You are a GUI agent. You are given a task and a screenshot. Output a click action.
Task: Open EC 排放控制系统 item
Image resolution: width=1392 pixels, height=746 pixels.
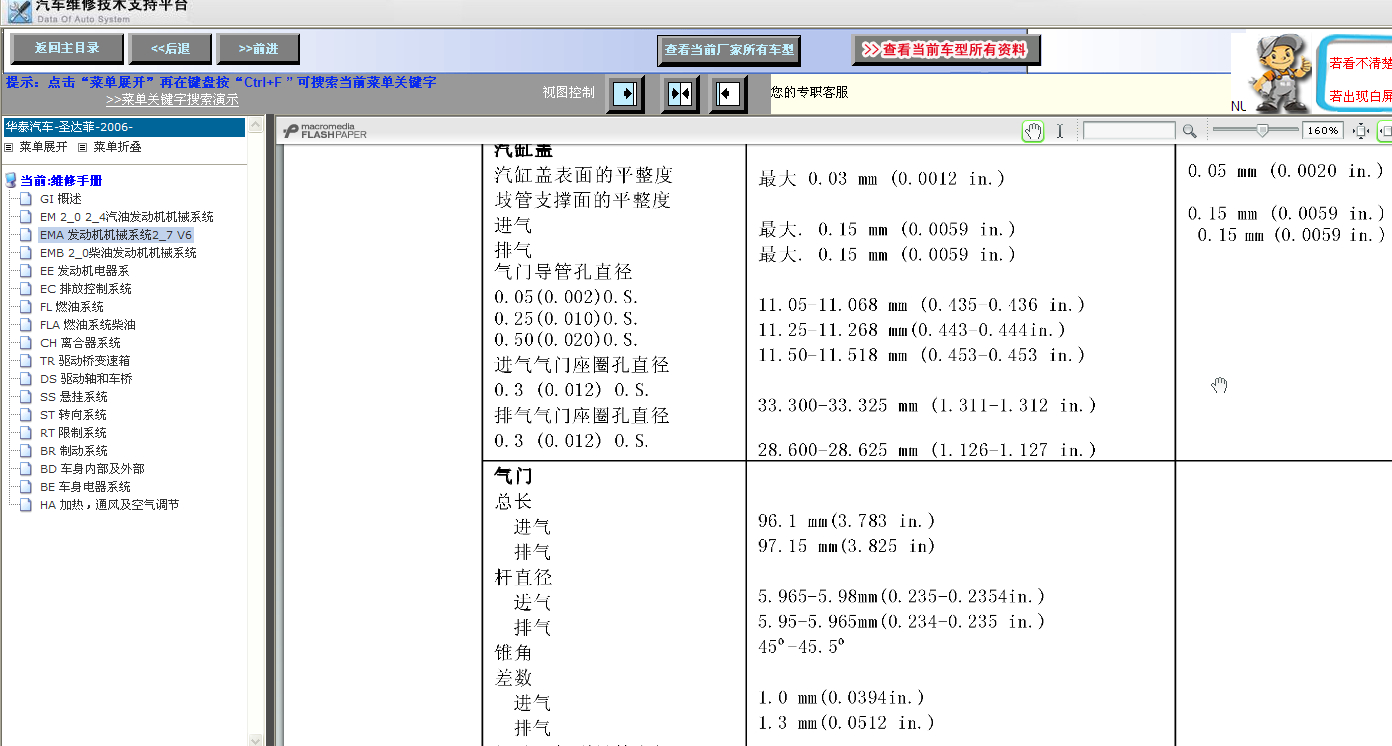click(85, 289)
